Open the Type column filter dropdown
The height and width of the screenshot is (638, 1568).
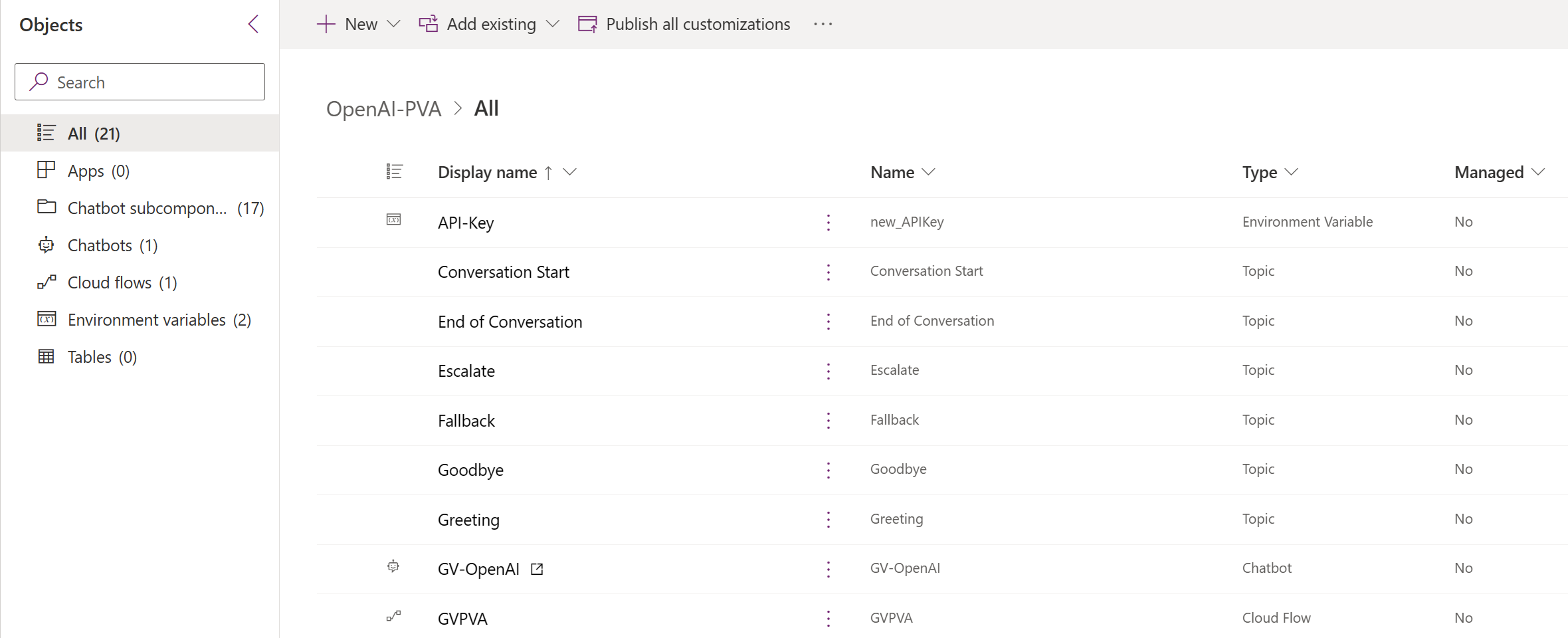[x=1291, y=172]
